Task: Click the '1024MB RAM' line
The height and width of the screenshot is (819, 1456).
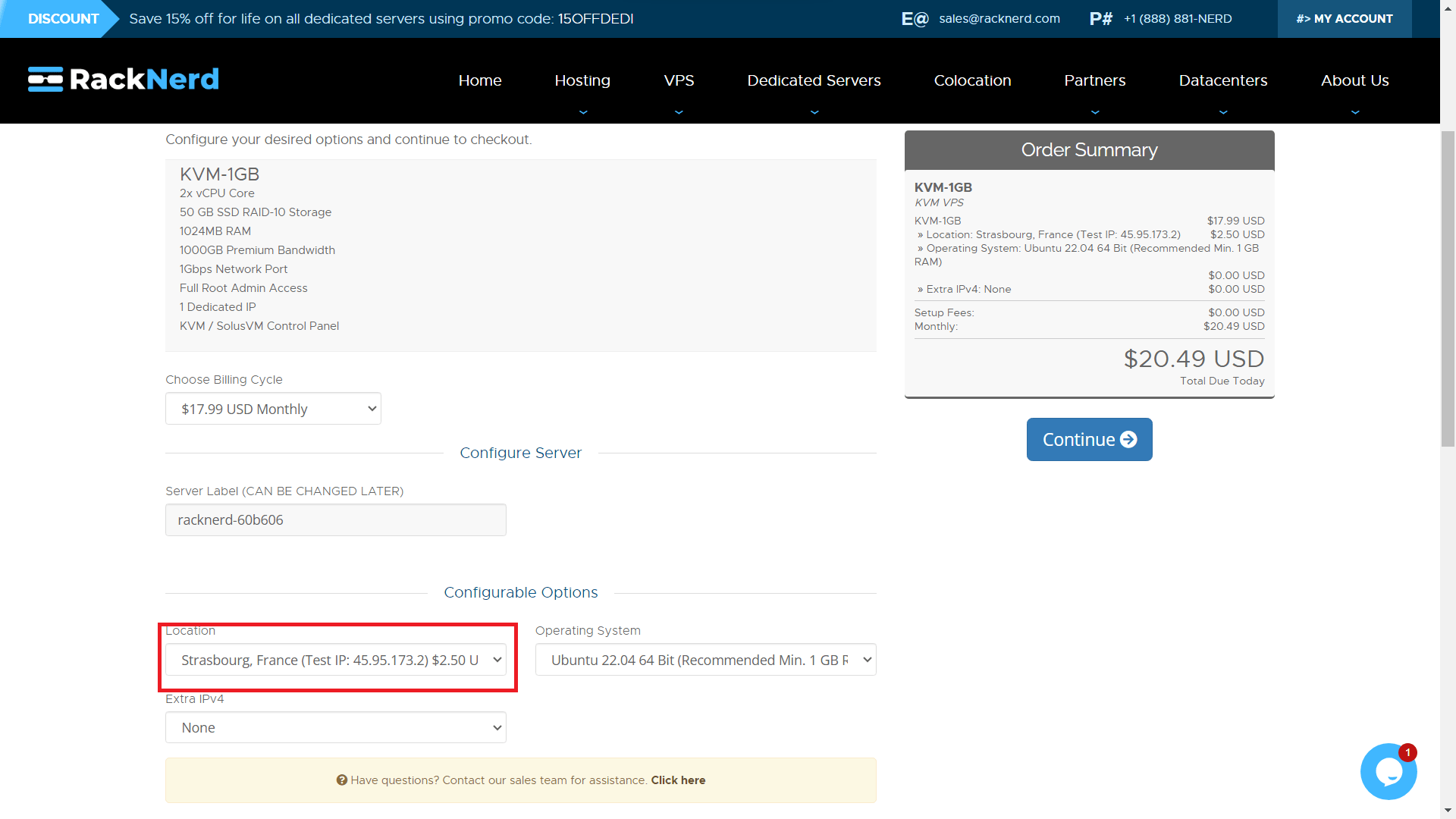Action: (x=215, y=231)
